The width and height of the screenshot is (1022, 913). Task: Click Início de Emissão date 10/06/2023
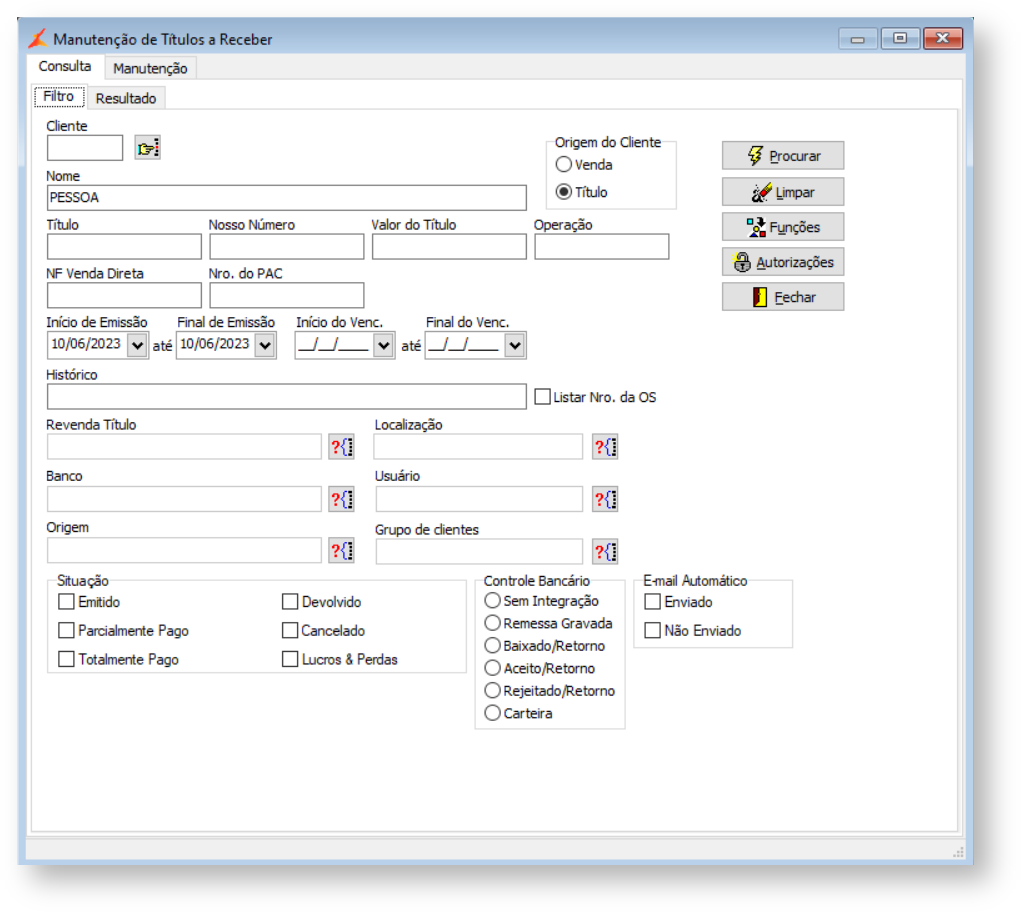[86, 344]
